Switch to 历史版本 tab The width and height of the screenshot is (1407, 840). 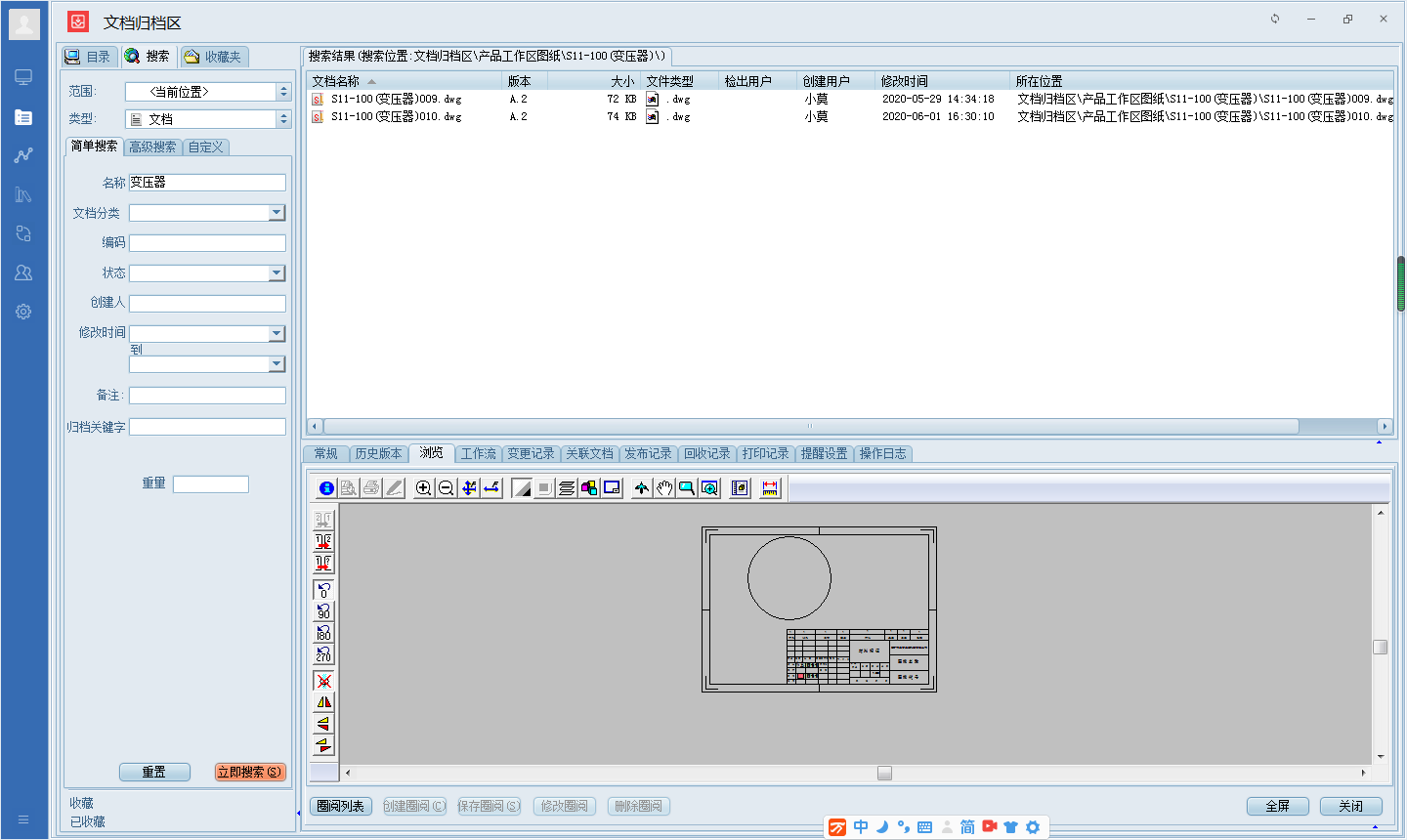[x=378, y=454]
